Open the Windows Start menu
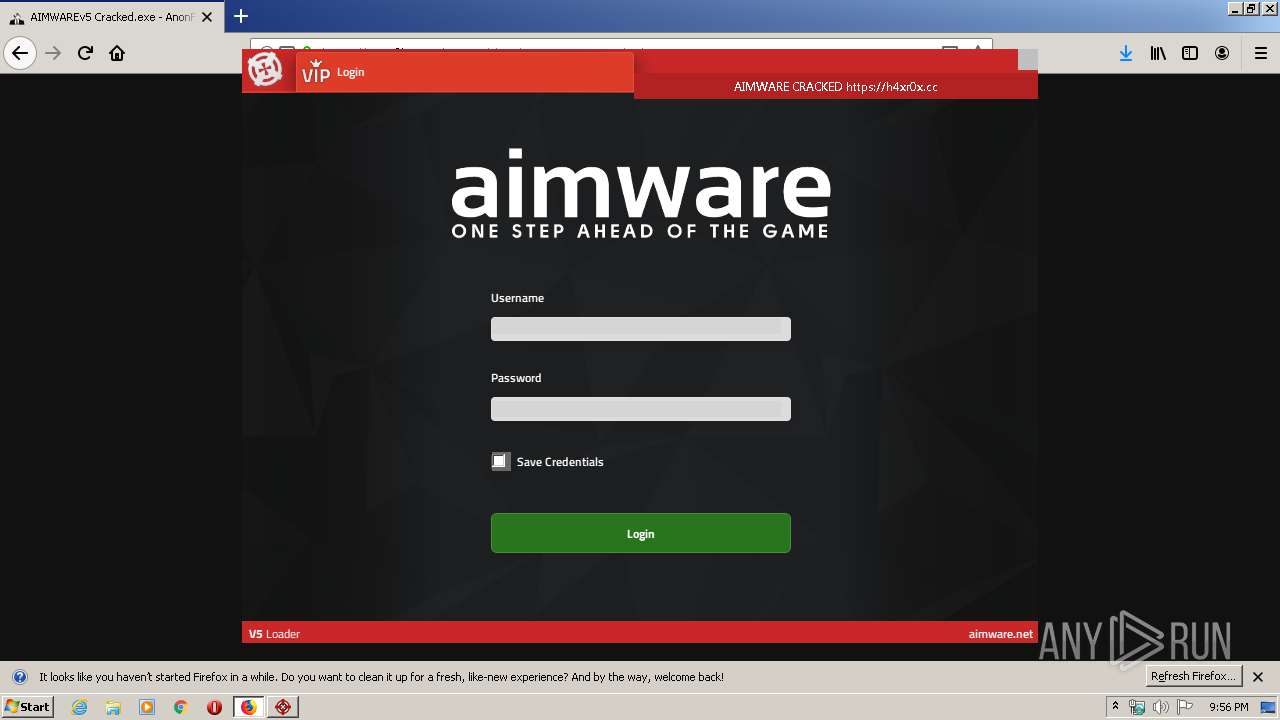Screen dimensions: 1280x720 tap(28, 706)
